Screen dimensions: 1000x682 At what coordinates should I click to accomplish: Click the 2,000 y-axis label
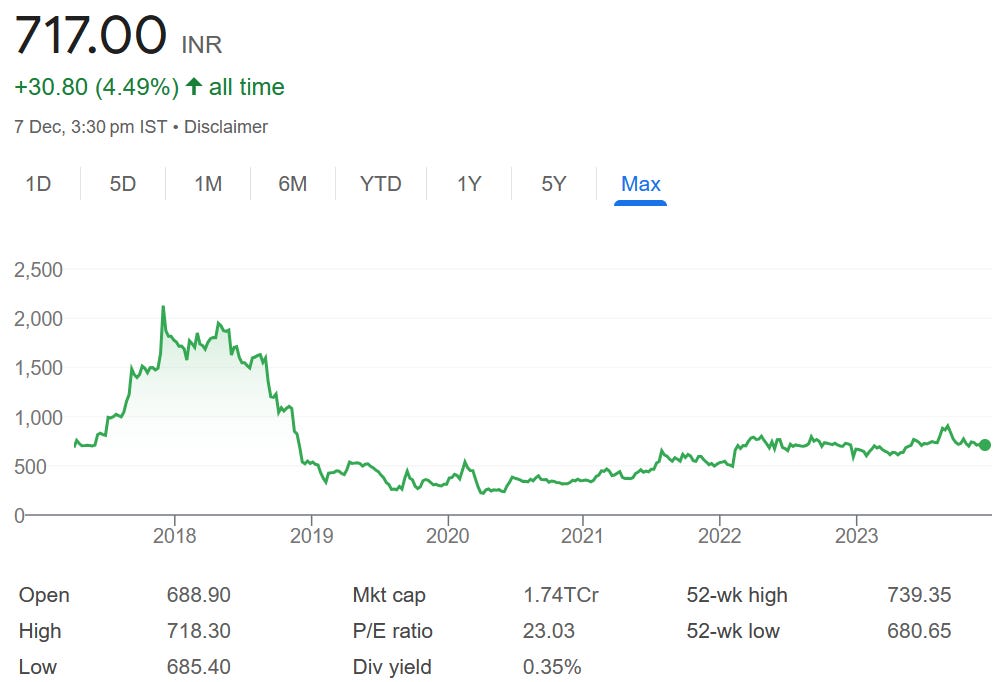[38, 319]
